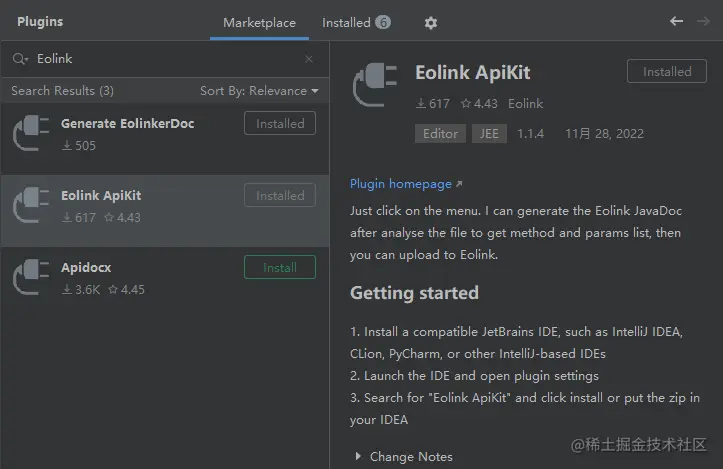Viewport: 723px width, 469px height.
Task: Click Generate EolinkerDoc plugin icon
Action: click(31, 133)
